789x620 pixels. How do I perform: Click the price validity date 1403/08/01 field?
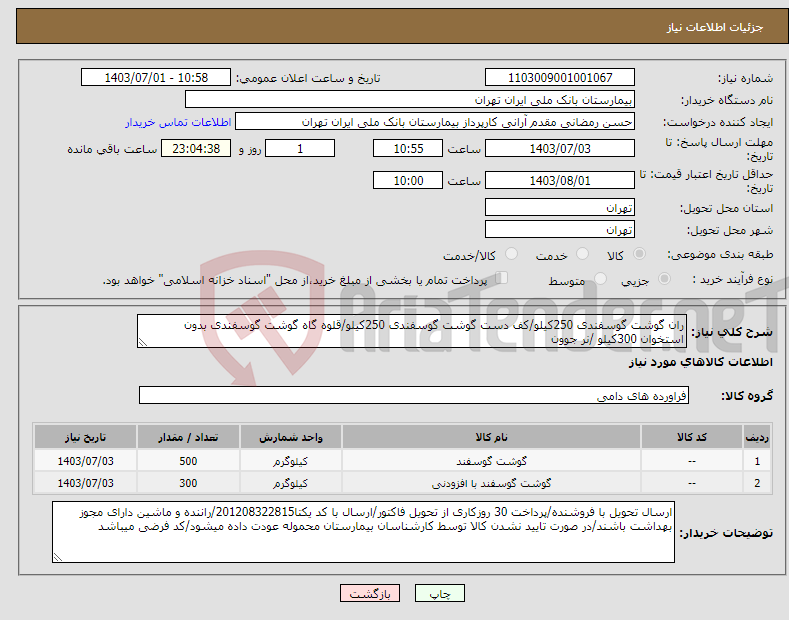[x=560, y=180]
